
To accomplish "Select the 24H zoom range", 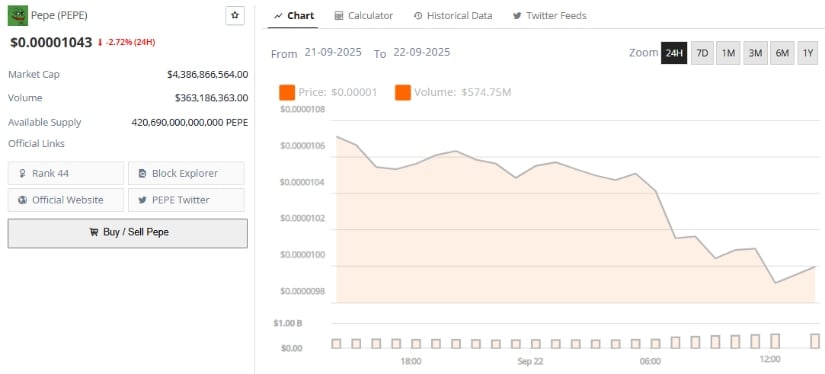I will click(674, 53).
